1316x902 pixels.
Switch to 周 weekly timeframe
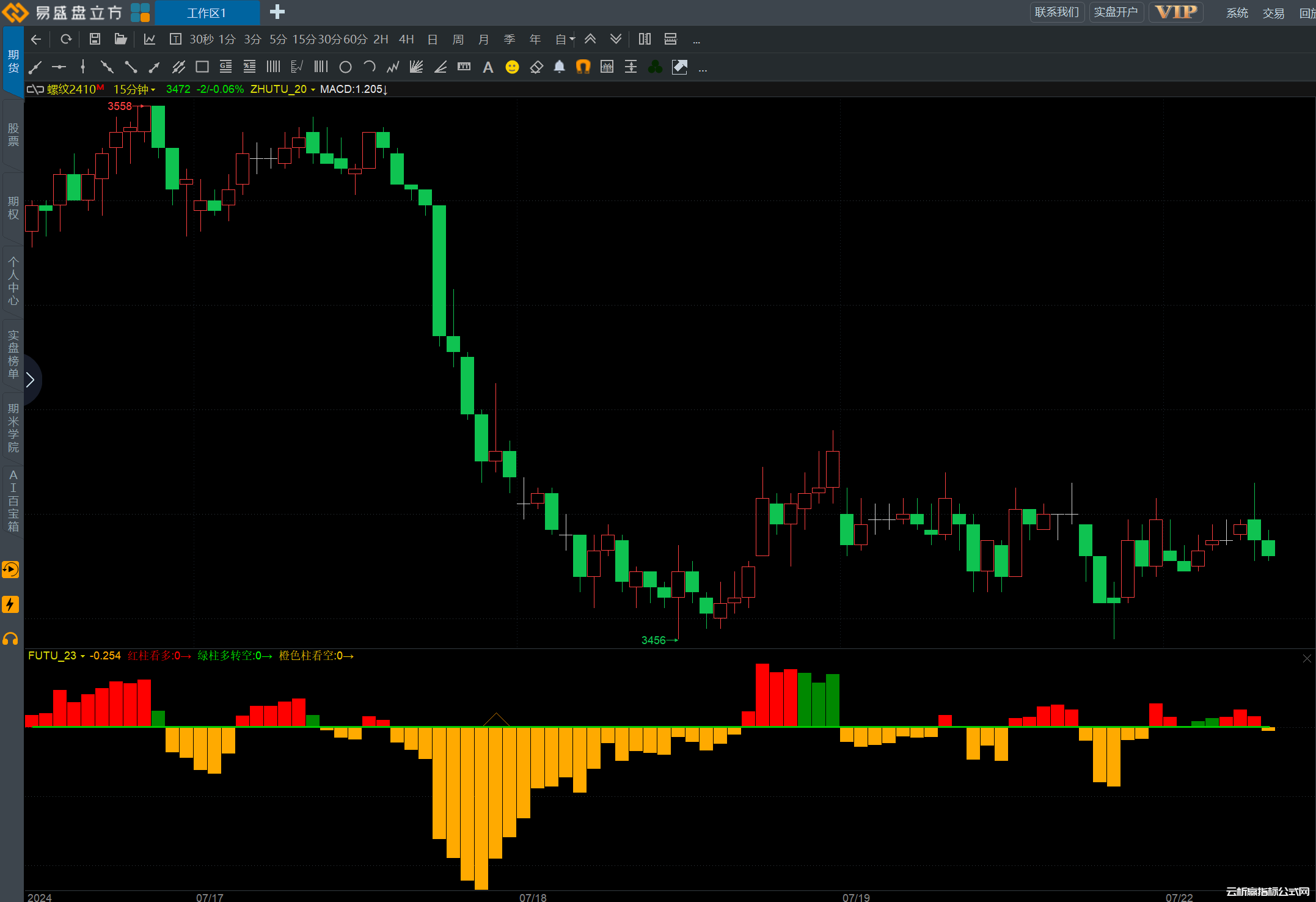coord(458,40)
